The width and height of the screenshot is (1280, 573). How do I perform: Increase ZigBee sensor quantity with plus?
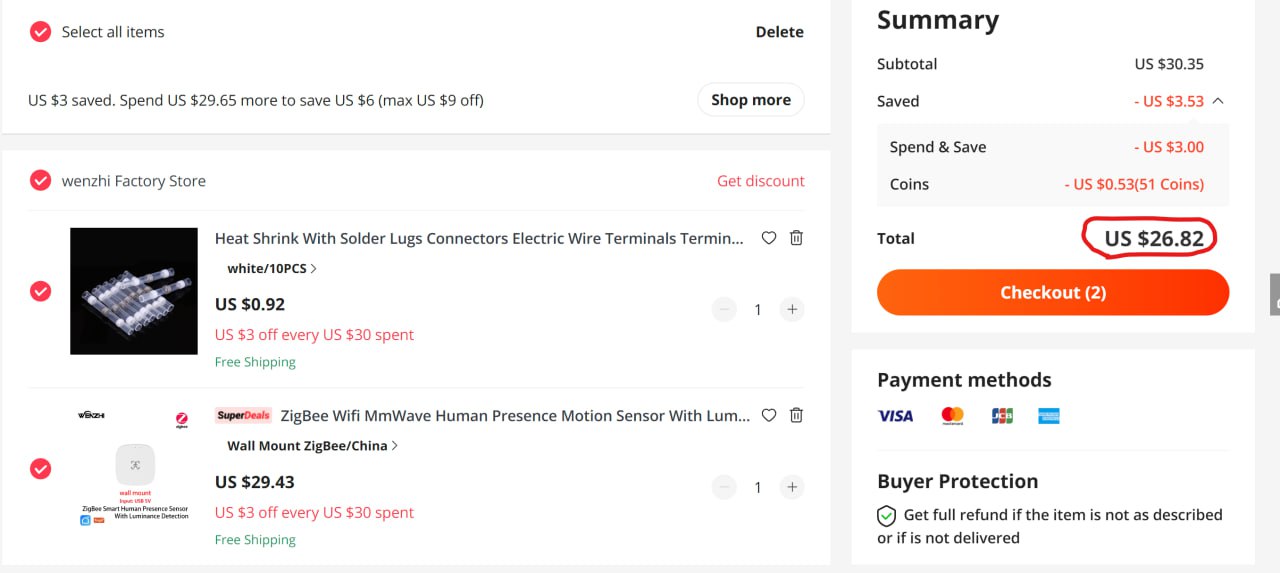click(792, 487)
